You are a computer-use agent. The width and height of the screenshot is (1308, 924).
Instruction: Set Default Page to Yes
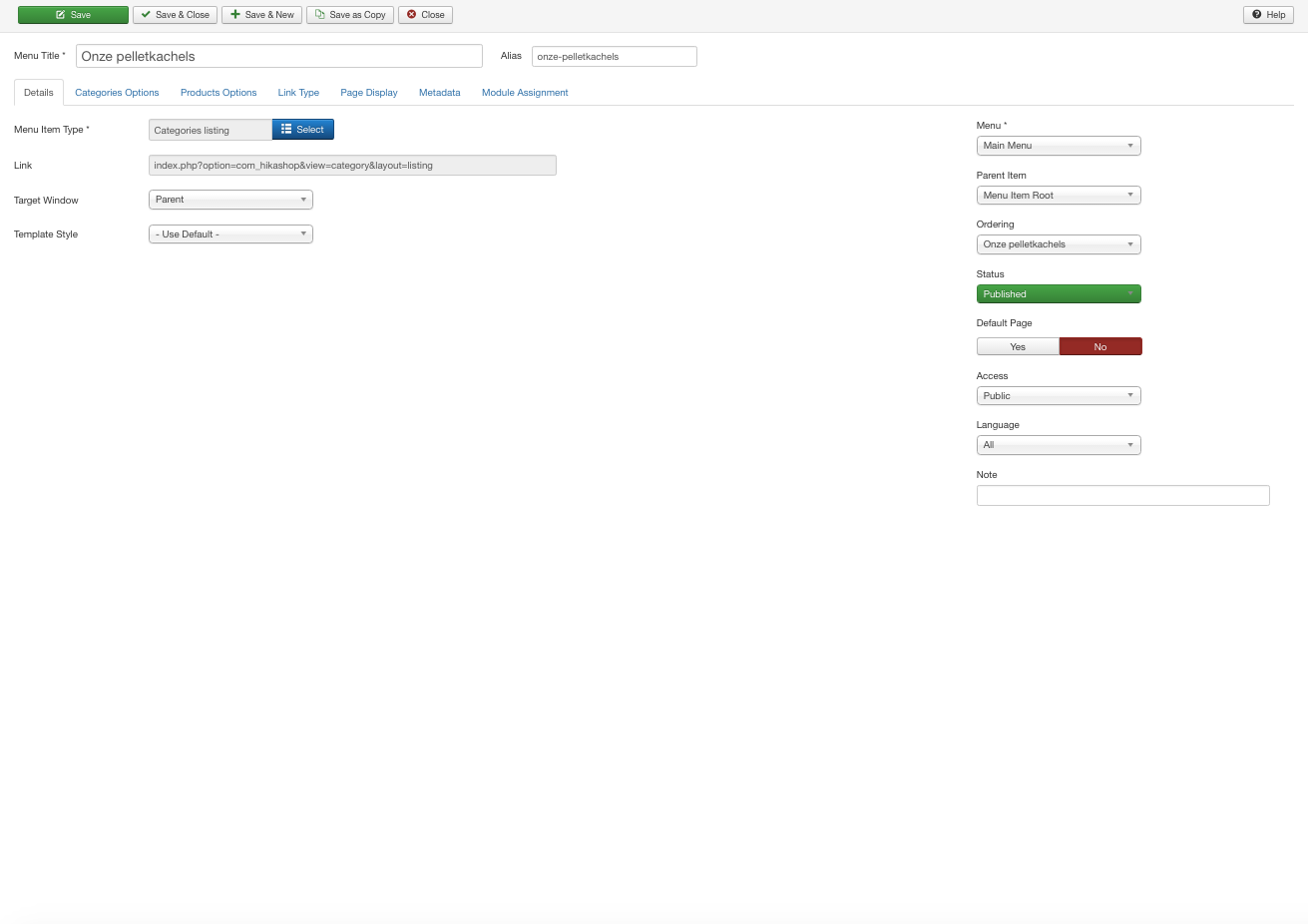click(1018, 346)
